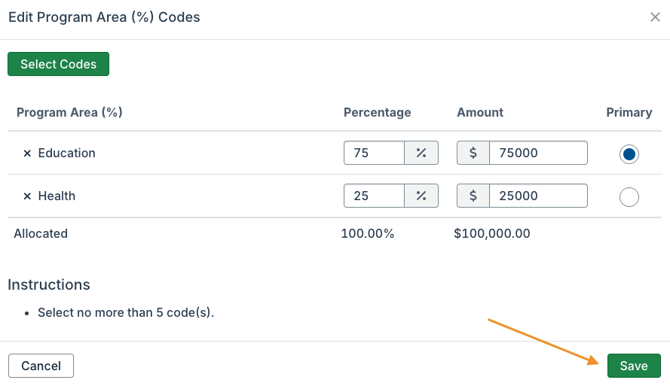Edit the Education amount field 75000

click(x=538, y=153)
